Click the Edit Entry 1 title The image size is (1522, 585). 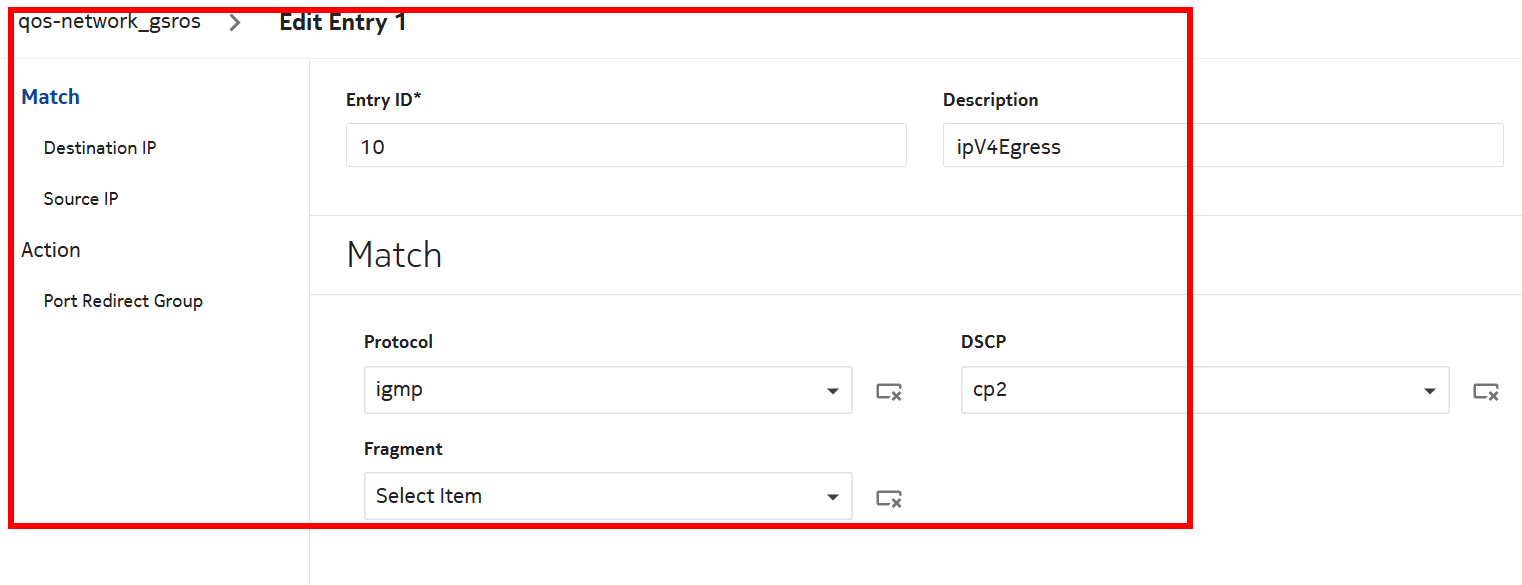tap(343, 22)
